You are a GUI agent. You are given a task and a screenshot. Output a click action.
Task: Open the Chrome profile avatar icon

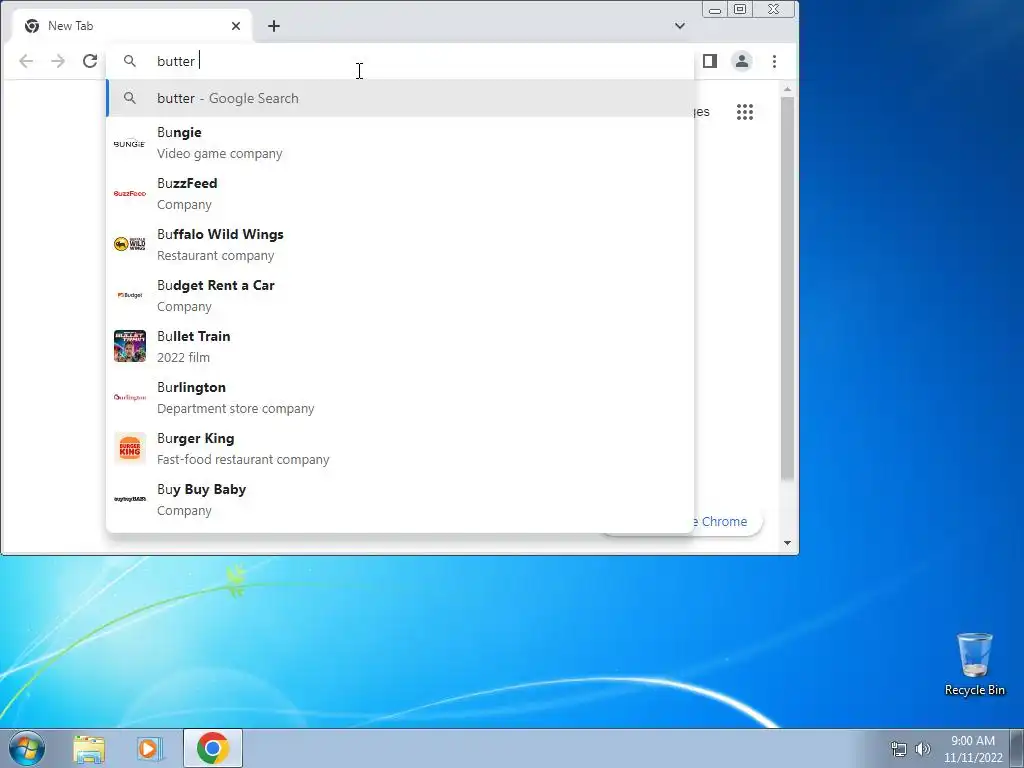tap(742, 61)
